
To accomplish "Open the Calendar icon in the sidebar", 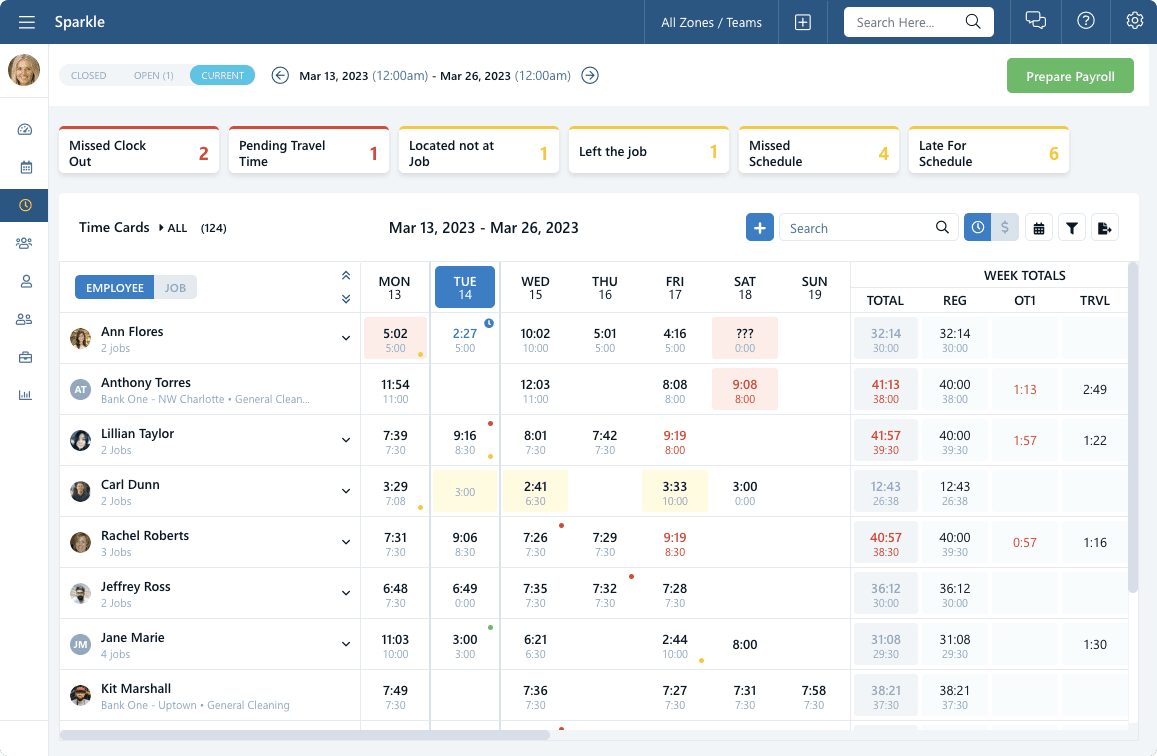I will (24, 167).
